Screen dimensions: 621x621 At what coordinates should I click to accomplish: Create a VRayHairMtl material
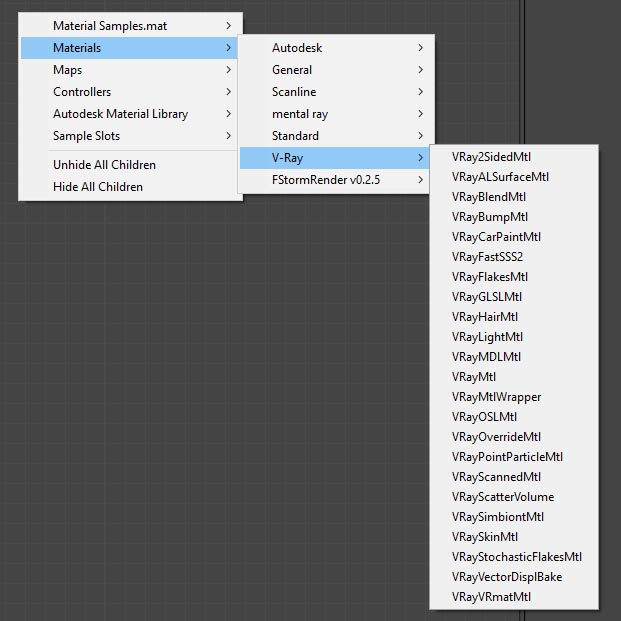pyautogui.click(x=514, y=317)
